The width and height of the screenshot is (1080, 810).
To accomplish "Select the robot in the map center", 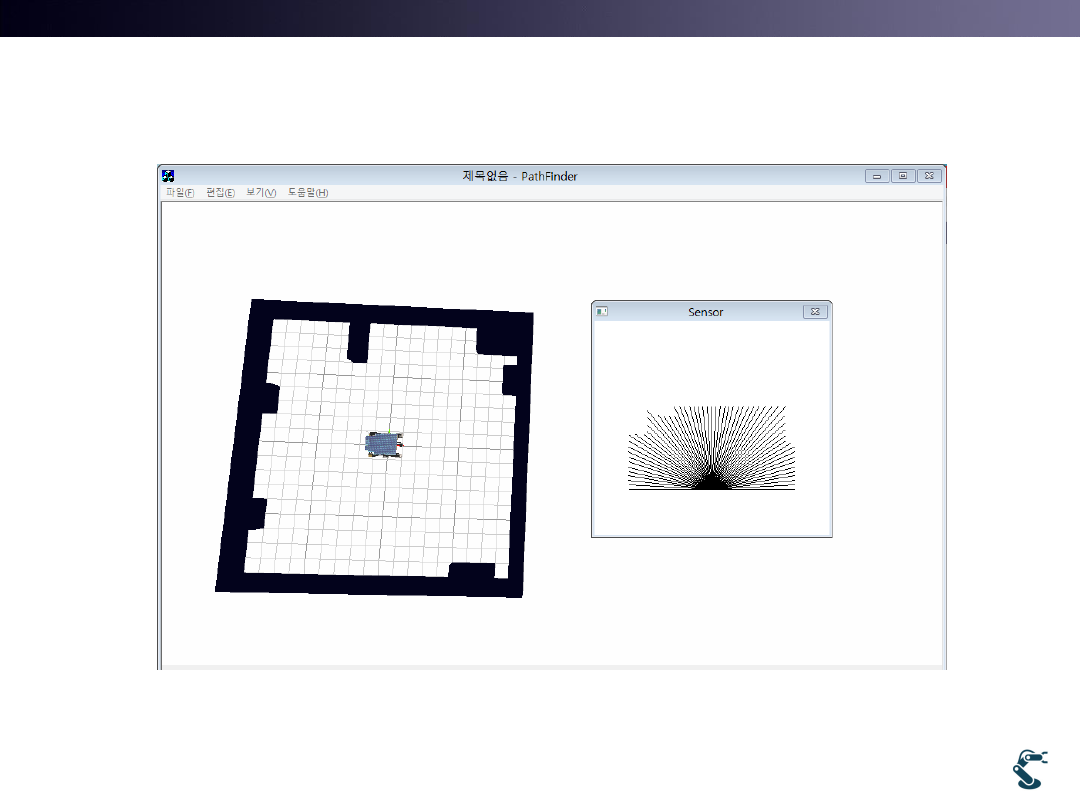I will pos(383,444).
